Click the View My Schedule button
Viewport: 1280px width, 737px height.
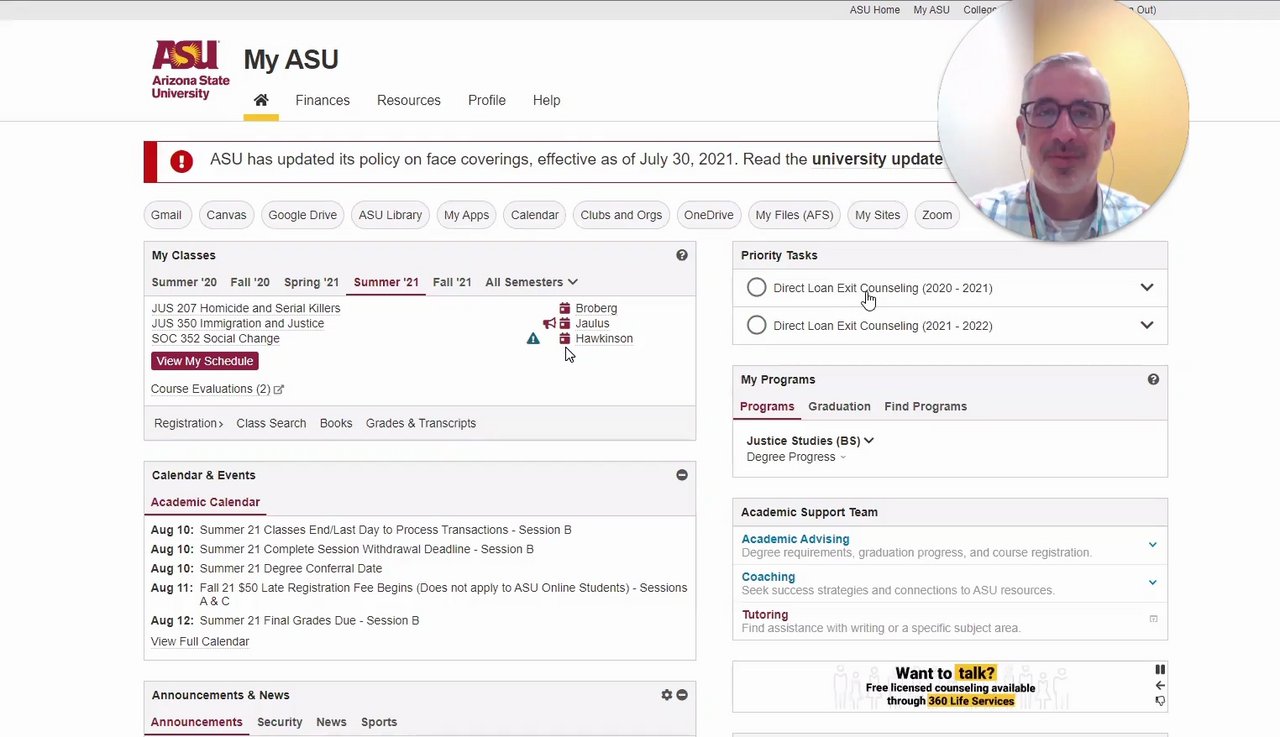coord(205,361)
